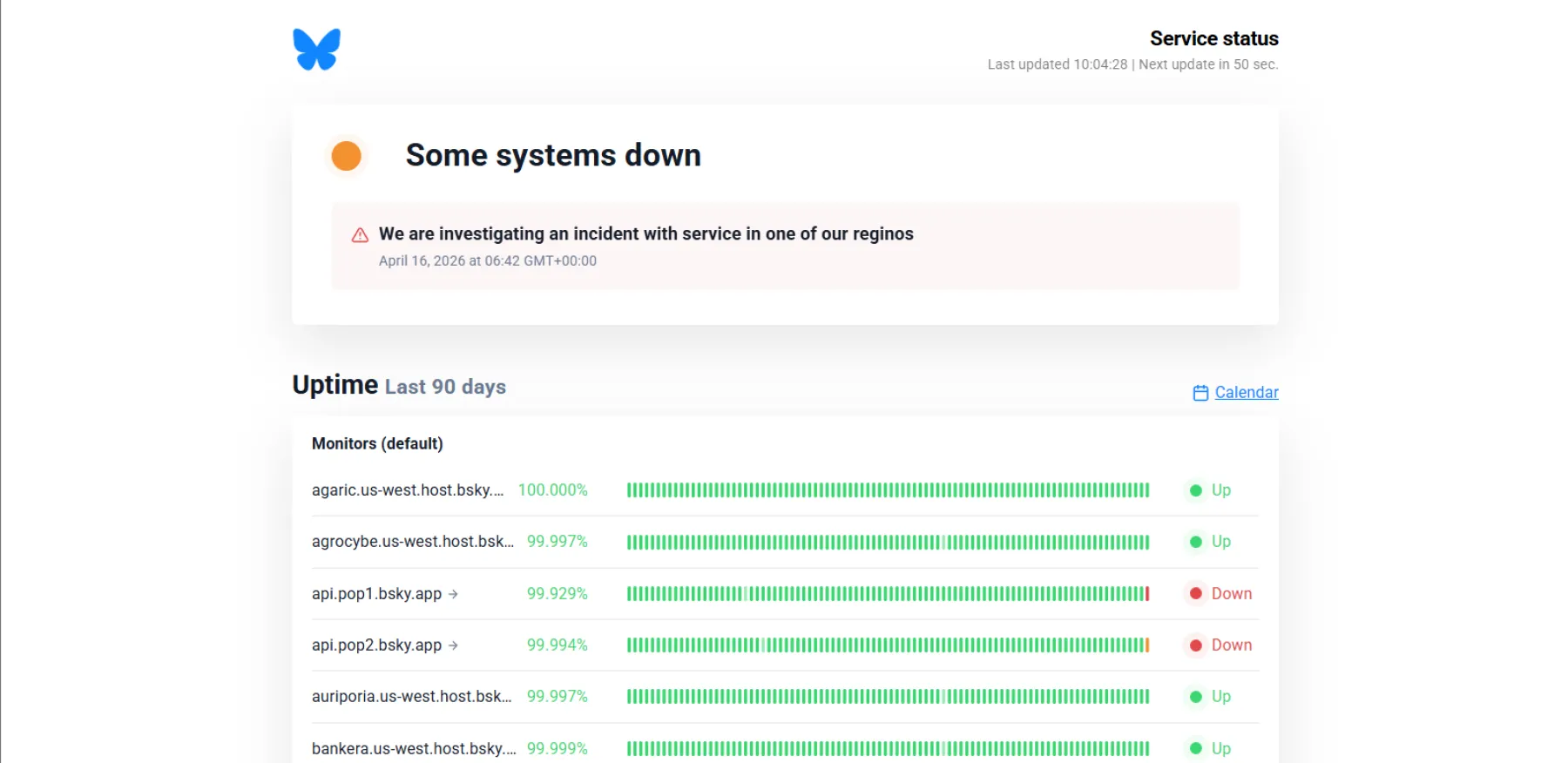Image resolution: width=1568 pixels, height=763 pixels.
Task: Click agrocybe's 99.997% uptime value
Action: [558, 542]
